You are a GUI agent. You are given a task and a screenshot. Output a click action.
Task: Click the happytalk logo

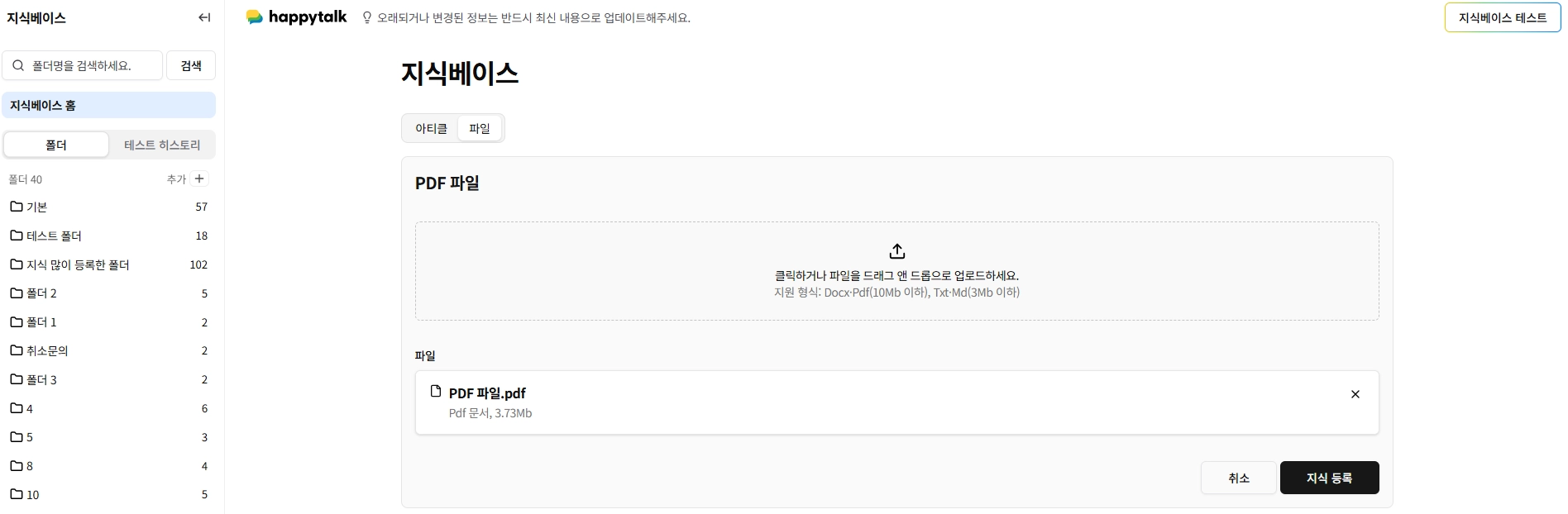(x=296, y=17)
